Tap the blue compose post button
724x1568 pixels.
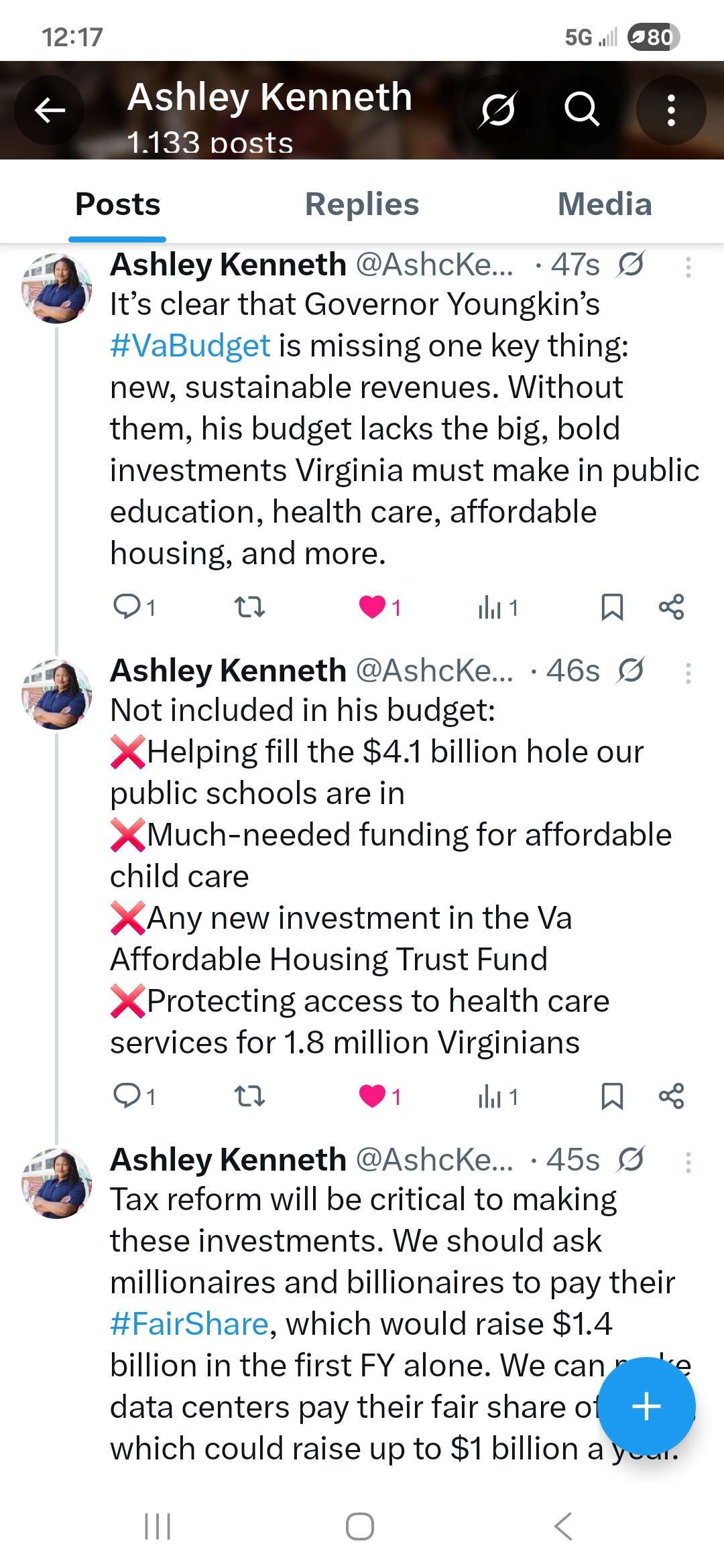(646, 1406)
